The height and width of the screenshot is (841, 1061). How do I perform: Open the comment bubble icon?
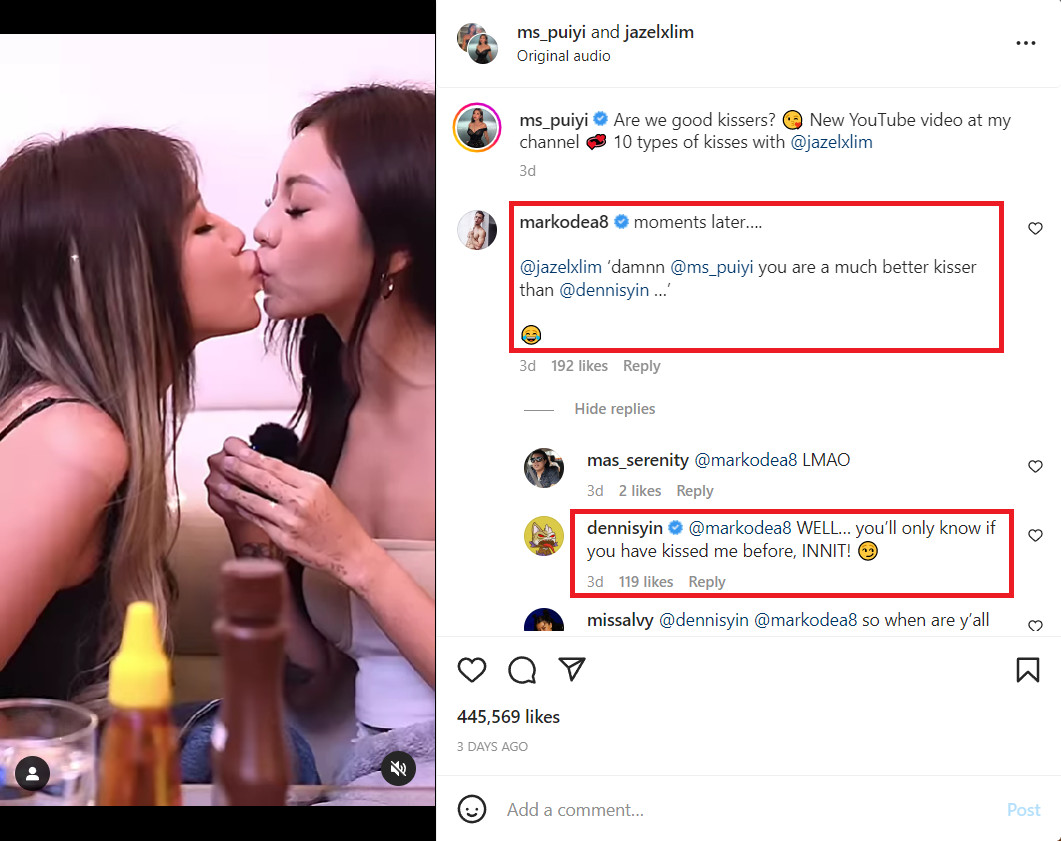522,670
